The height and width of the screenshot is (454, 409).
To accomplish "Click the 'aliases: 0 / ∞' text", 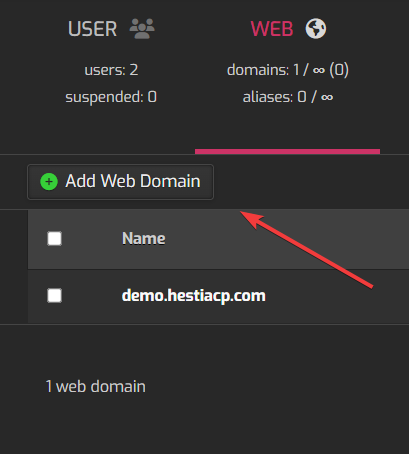I will click(288, 97).
